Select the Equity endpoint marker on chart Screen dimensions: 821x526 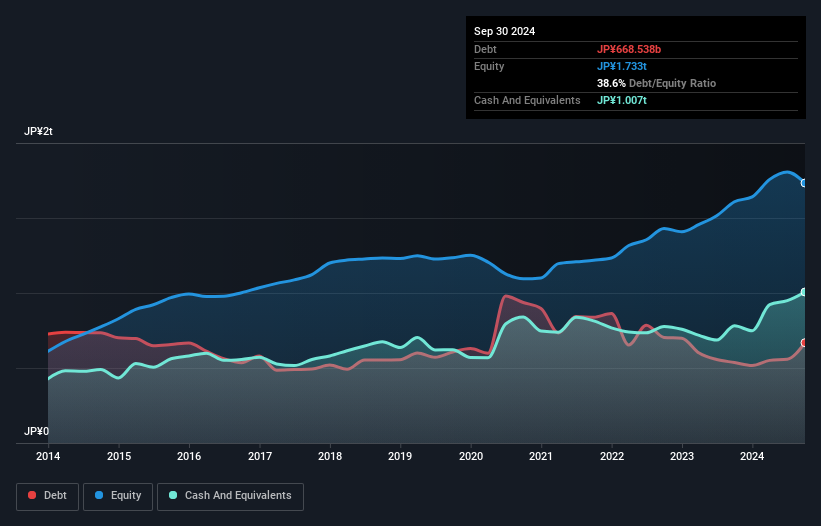coord(804,183)
